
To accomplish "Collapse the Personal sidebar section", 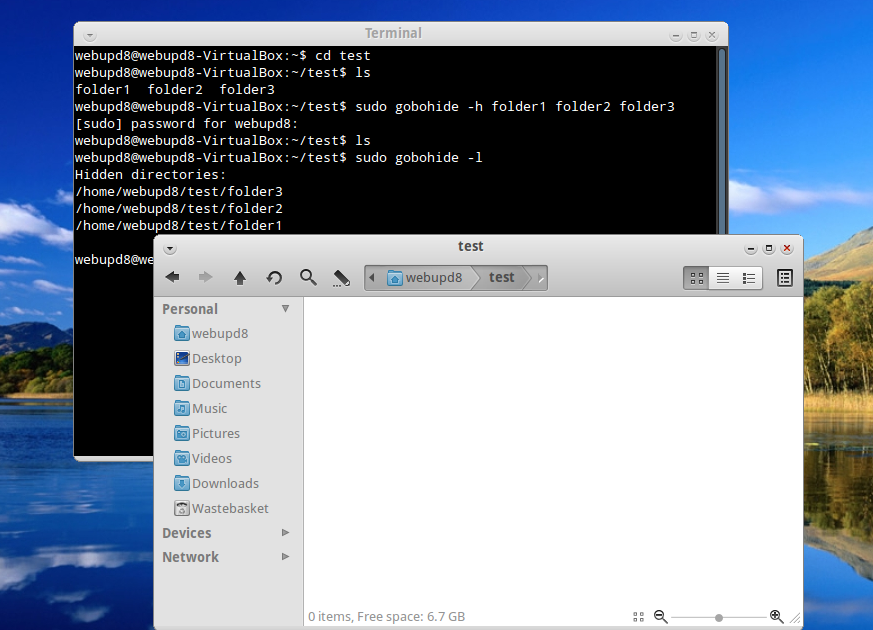I will coord(286,309).
